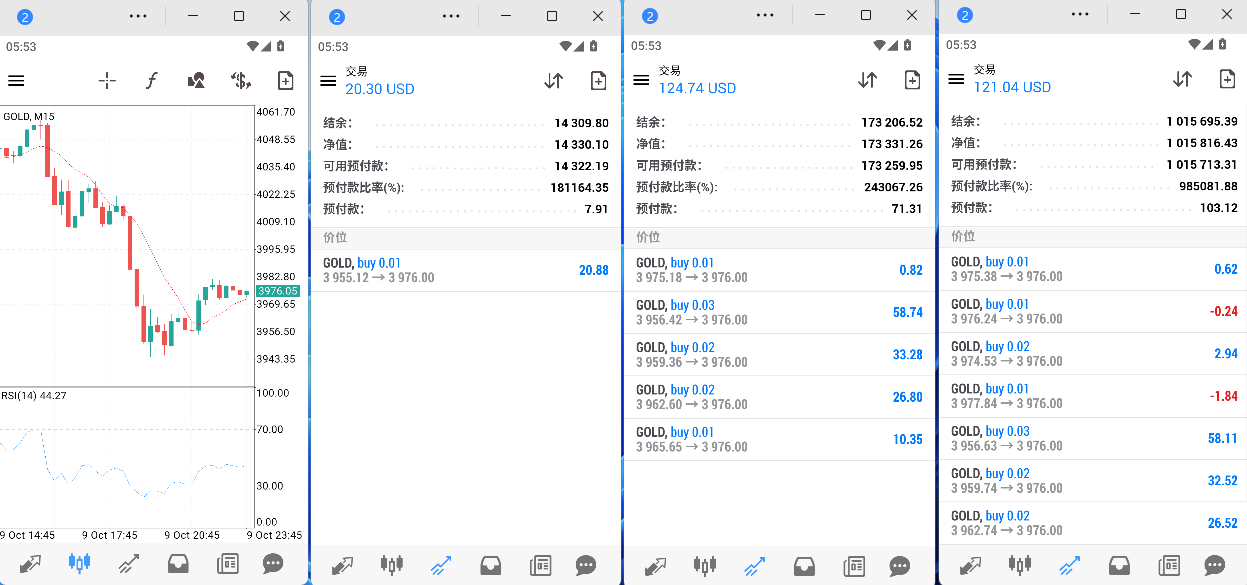Click the RSI(14) 44.27 indicator label
The width and height of the screenshot is (1247, 585).
[x=34, y=396]
